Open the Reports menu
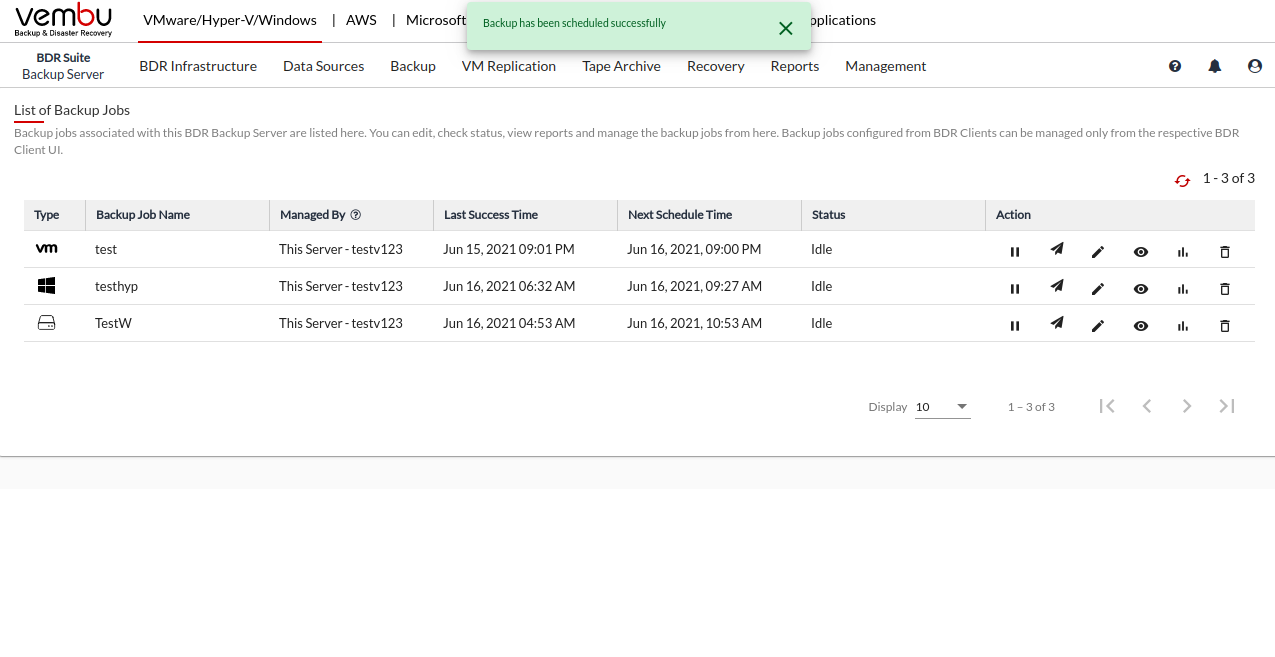This screenshot has height=657, width=1275. click(x=794, y=66)
